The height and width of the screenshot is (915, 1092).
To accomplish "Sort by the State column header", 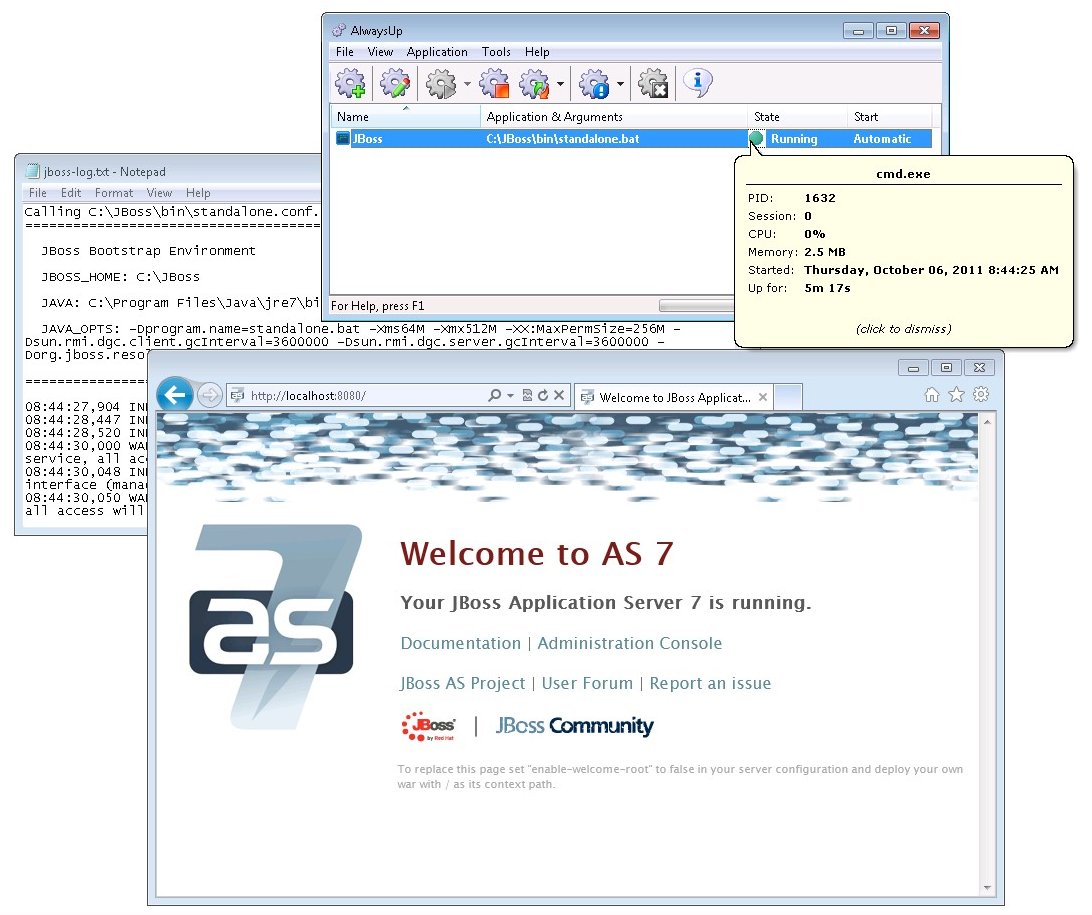I will (x=797, y=116).
